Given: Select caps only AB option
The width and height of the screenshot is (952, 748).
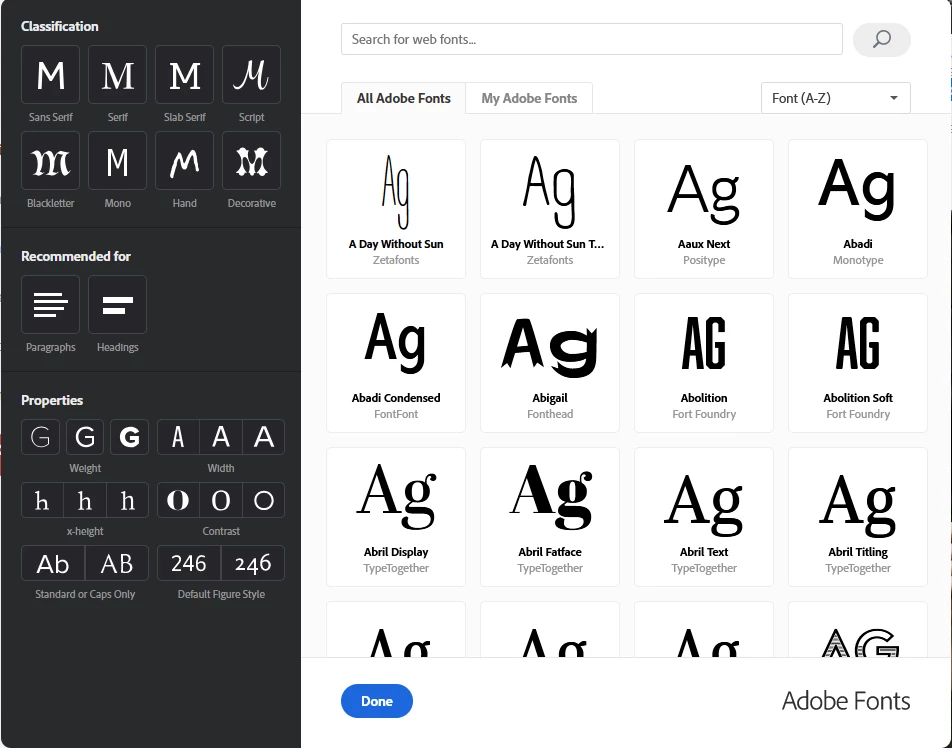Looking at the screenshot, I should [x=117, y=563].
